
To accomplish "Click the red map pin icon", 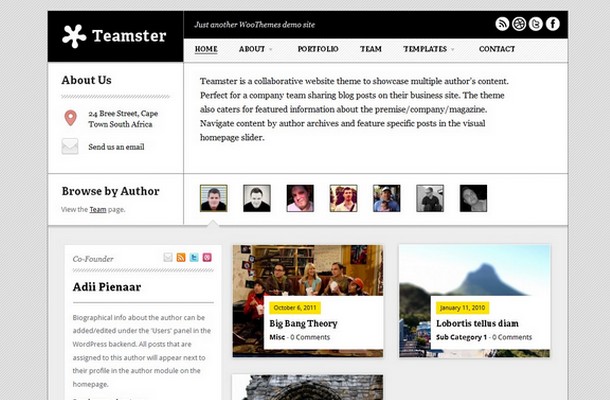I will [x=70, y=118].
